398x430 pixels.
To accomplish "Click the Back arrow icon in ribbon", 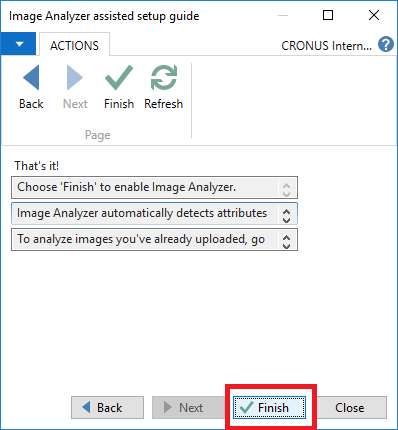I will pos(31,78).
